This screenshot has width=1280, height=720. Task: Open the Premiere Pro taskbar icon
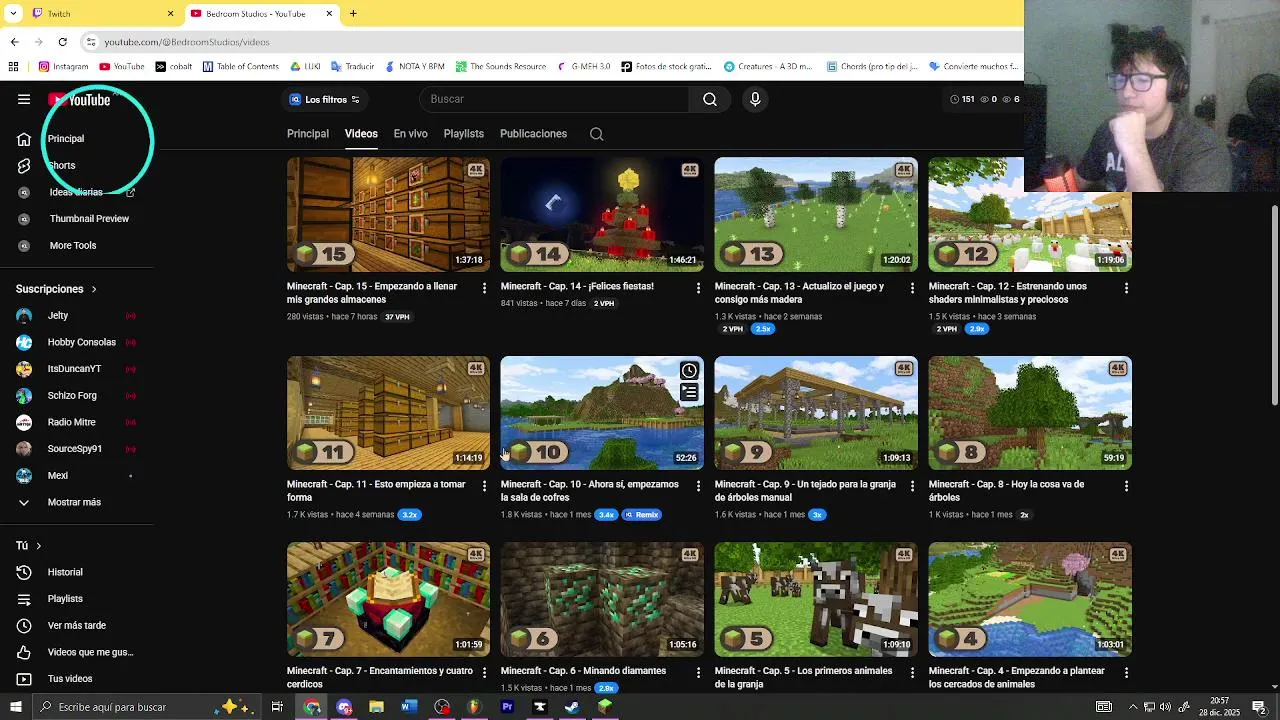pos(507,707)
